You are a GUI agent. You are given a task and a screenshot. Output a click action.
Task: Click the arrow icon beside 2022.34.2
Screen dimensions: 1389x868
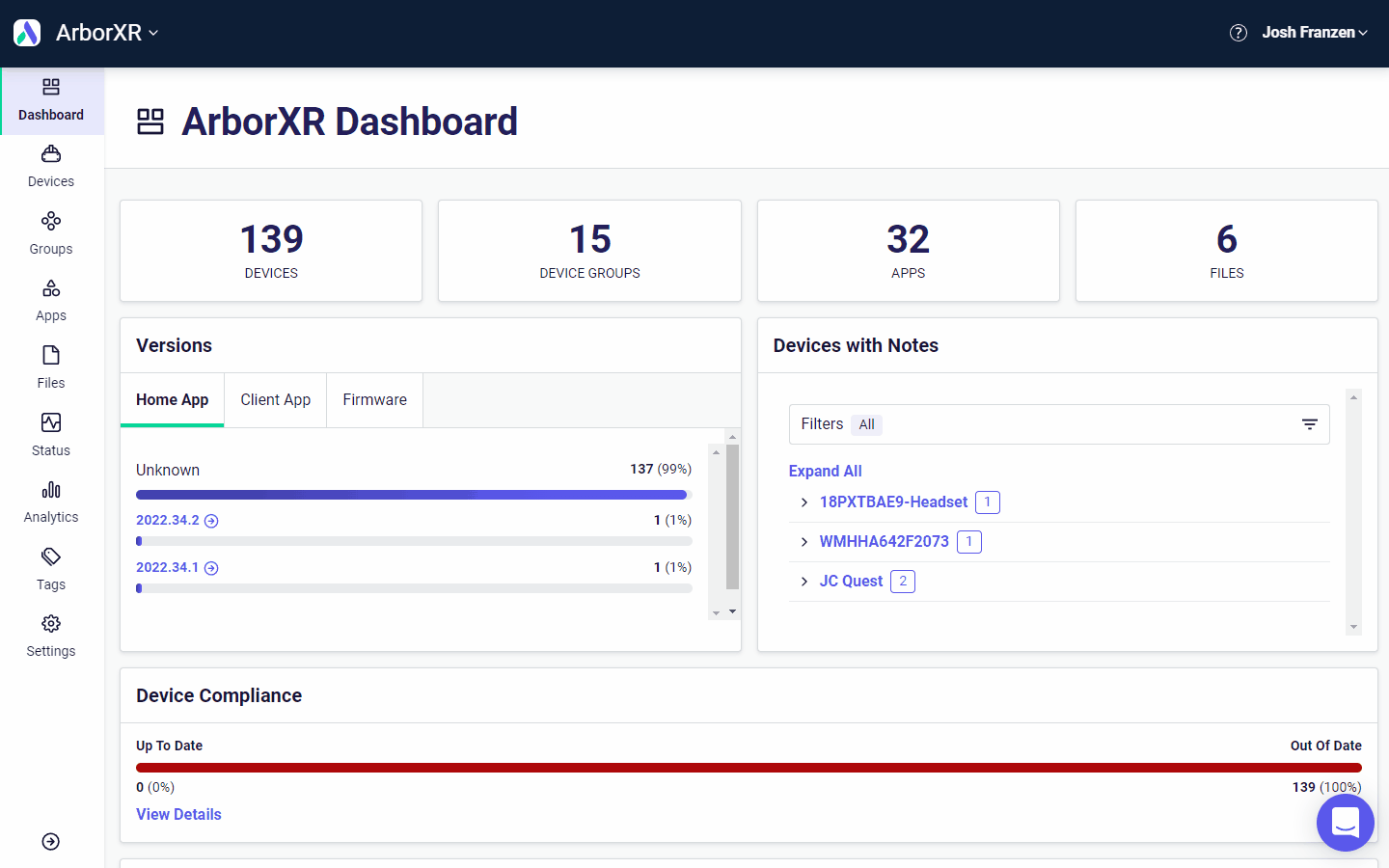(x=211, y=521)
